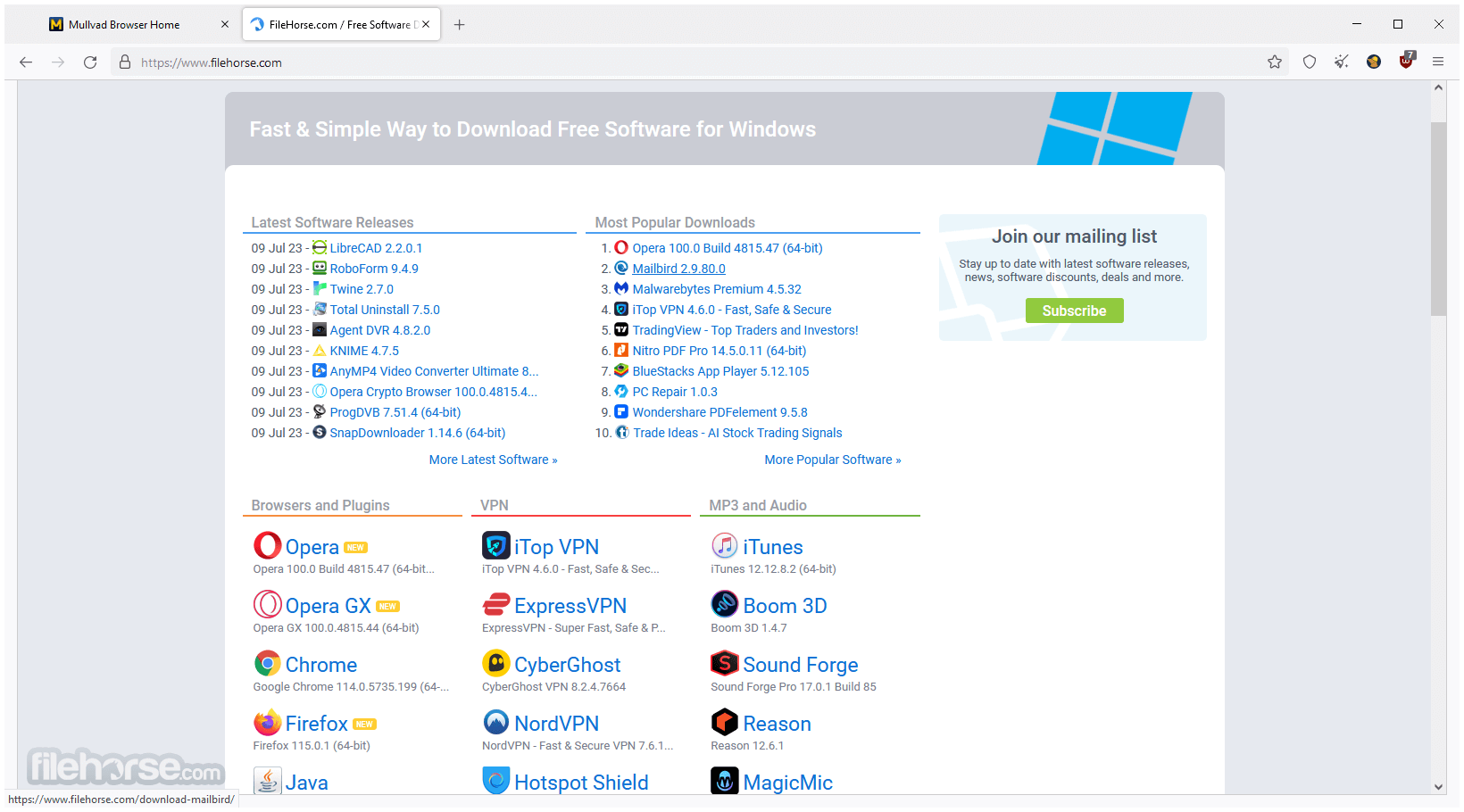The height and width of the screenshot is (812, 1464).
Task: Click the Chrome browser icon
Action: click(x=268, y=663)
